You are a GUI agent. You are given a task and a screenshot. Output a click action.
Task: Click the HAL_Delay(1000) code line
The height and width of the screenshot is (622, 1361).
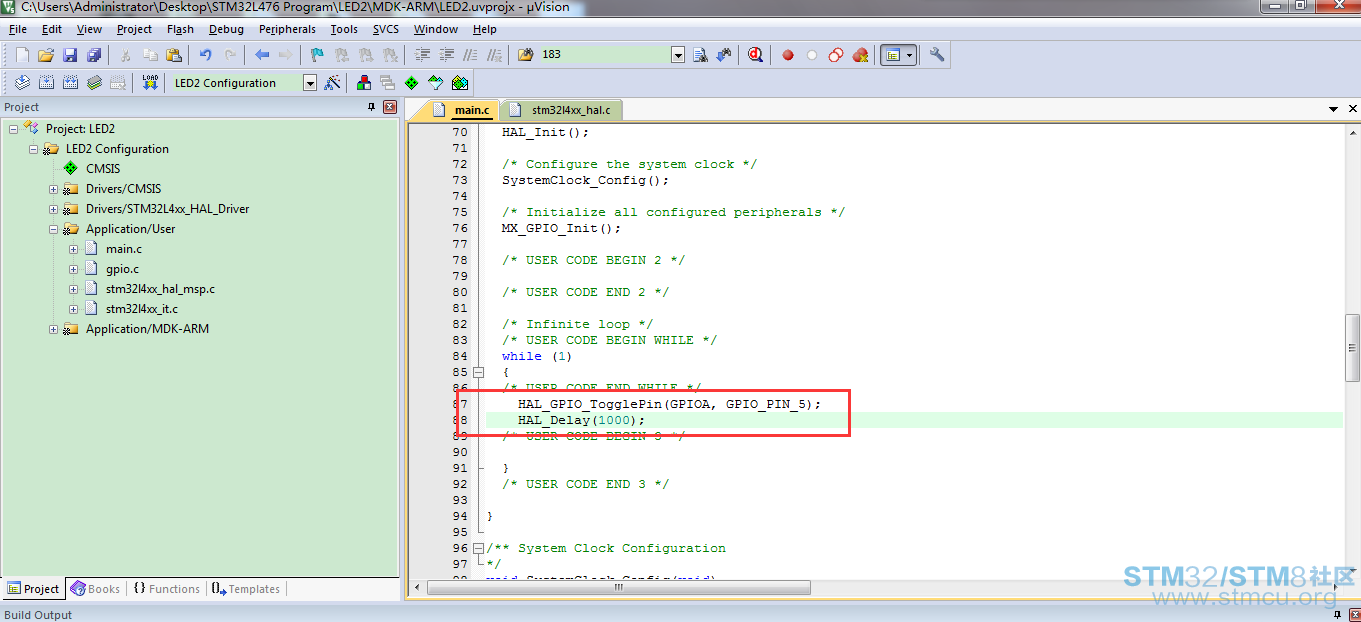(582, 420)
